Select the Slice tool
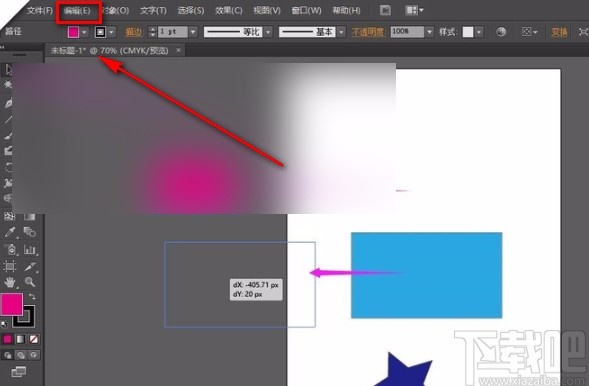The height and width of the screenshot is (386, 589). pos(30,266)
